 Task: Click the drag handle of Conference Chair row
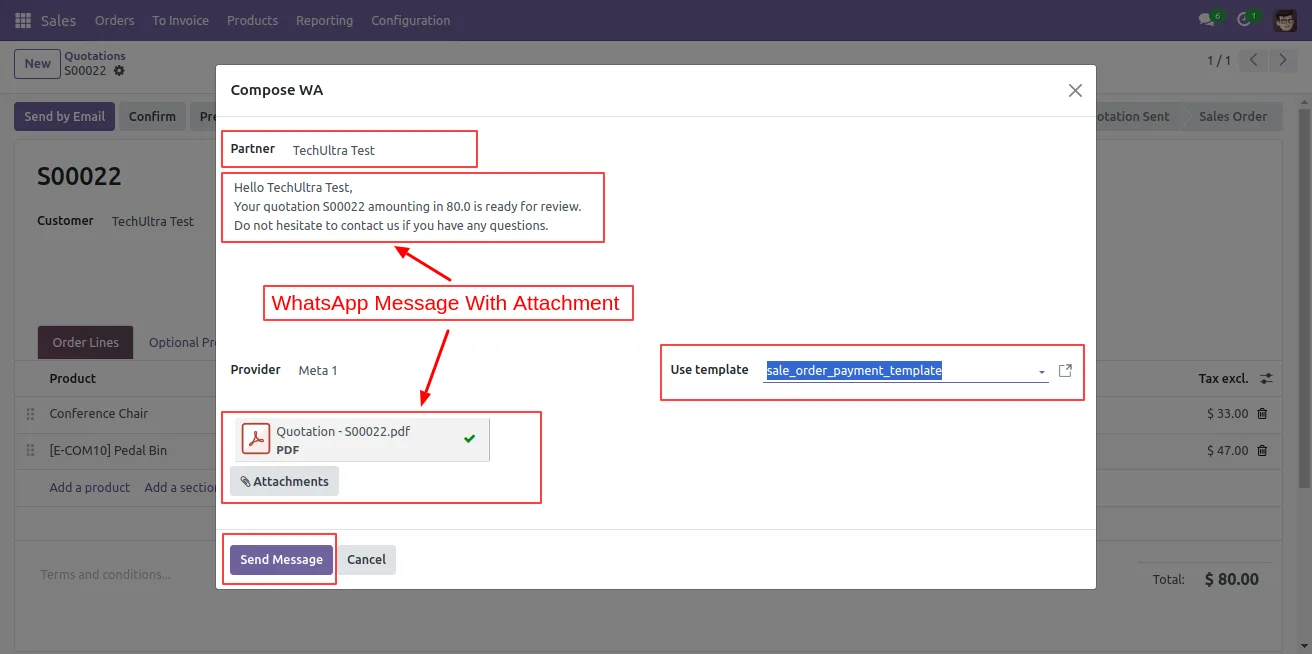[x=30, y=413]
